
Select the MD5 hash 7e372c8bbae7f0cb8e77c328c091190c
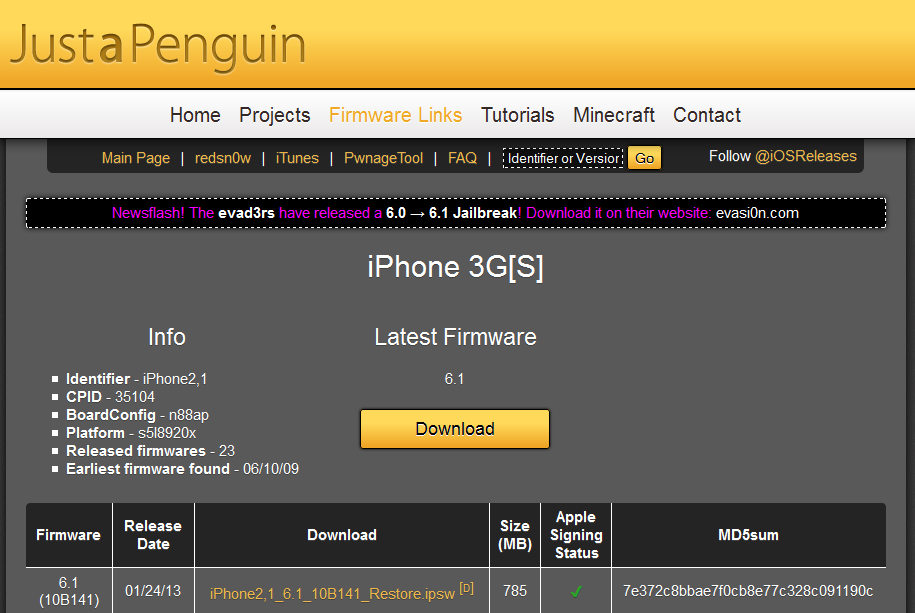tap(748, 591)
